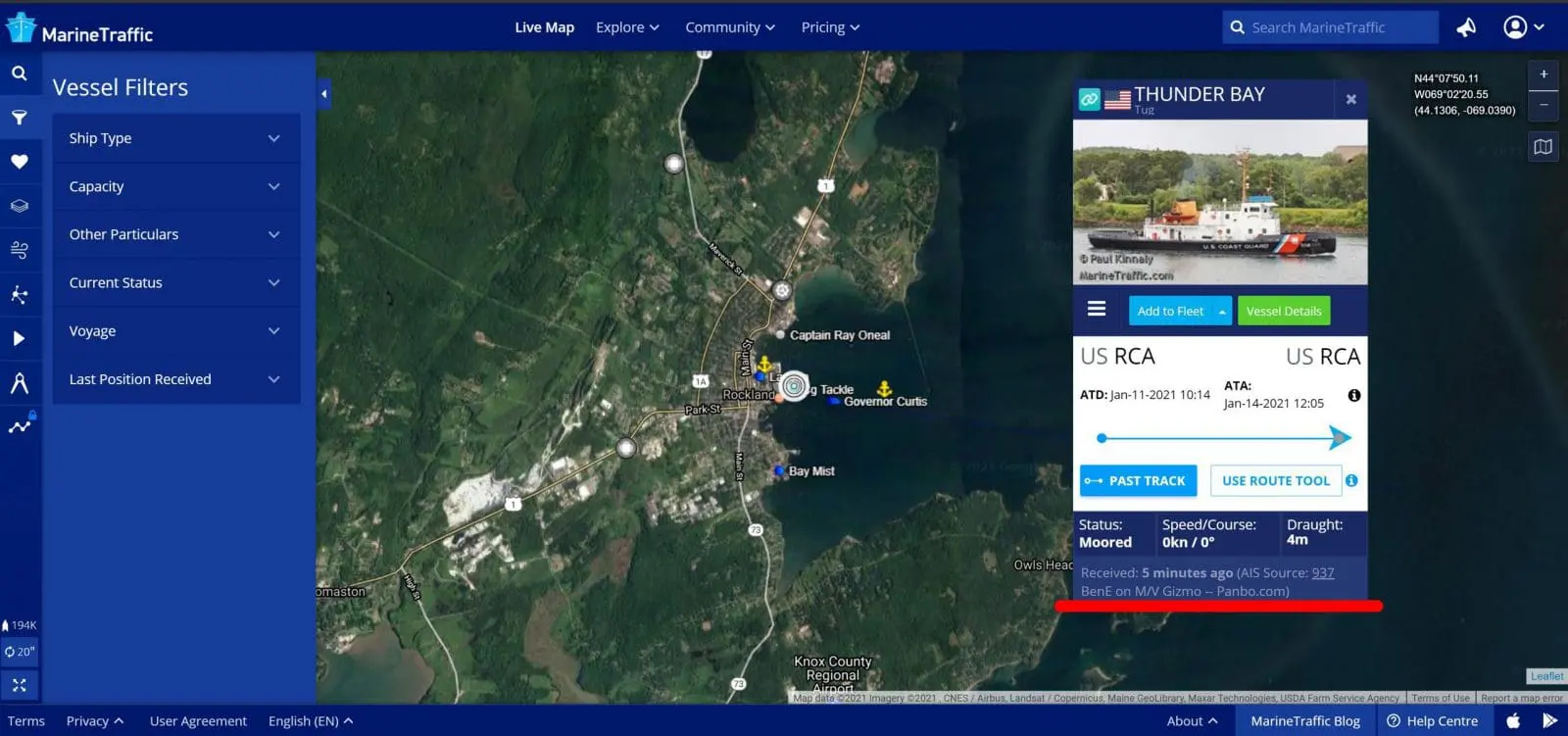Open the Leaflet attribution link
The width and height of the screenshot is (1568, 736).
pyautogui.click(x=1546, y=676)
